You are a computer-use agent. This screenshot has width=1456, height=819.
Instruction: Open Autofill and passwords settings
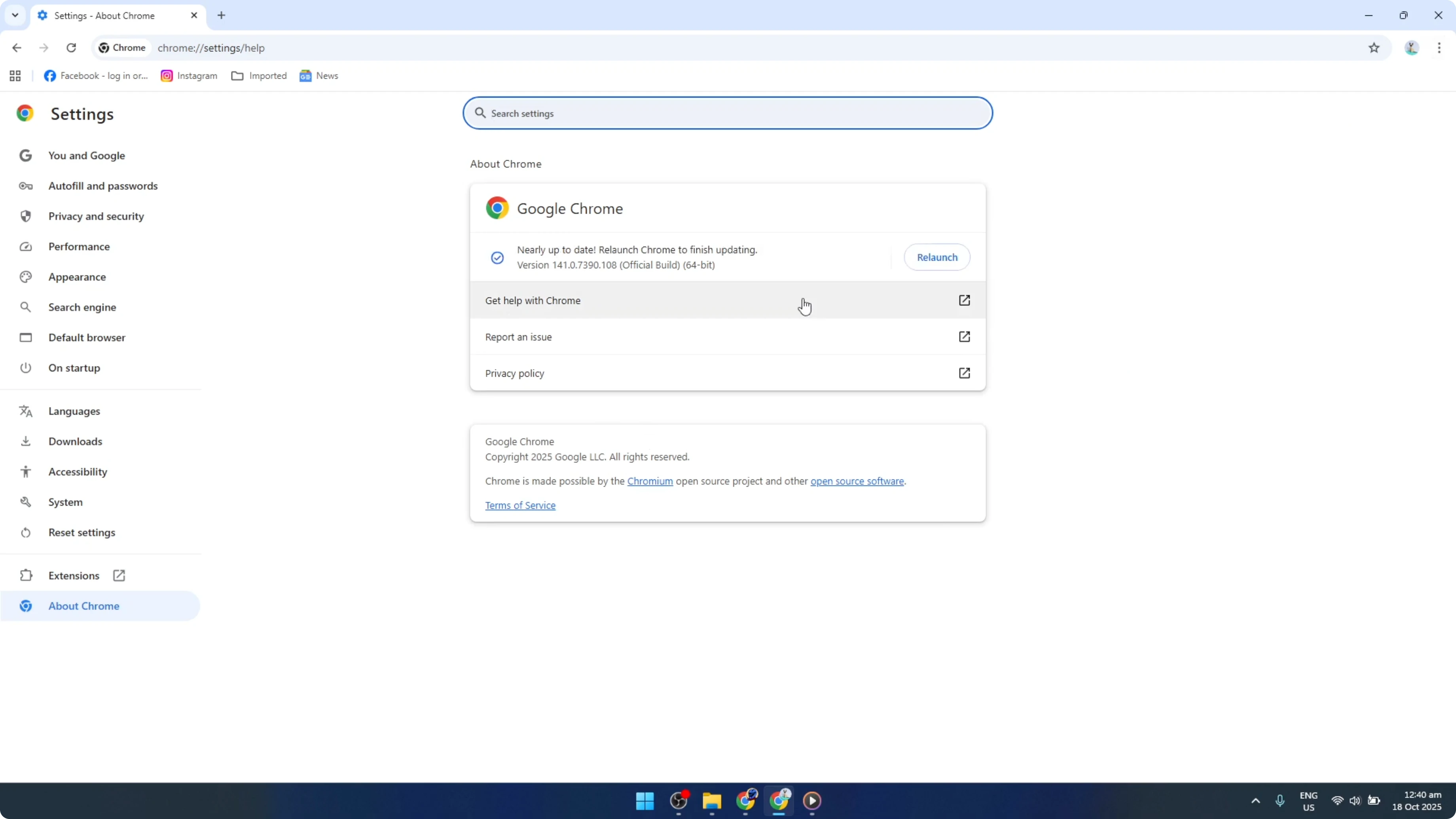(102, 186)
